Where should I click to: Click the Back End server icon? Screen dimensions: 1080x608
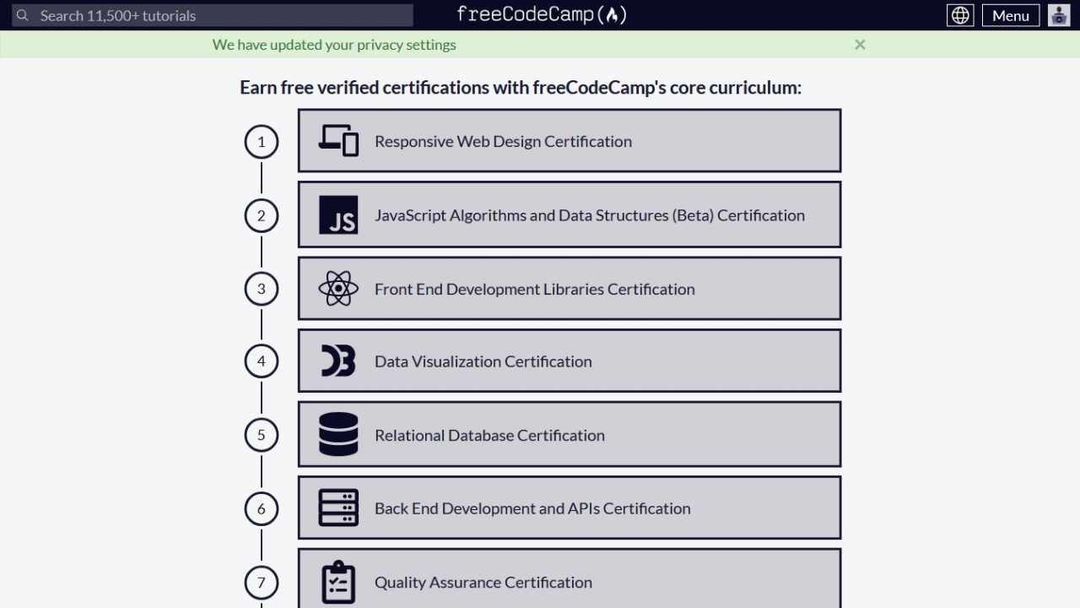(x=338, y=508)
